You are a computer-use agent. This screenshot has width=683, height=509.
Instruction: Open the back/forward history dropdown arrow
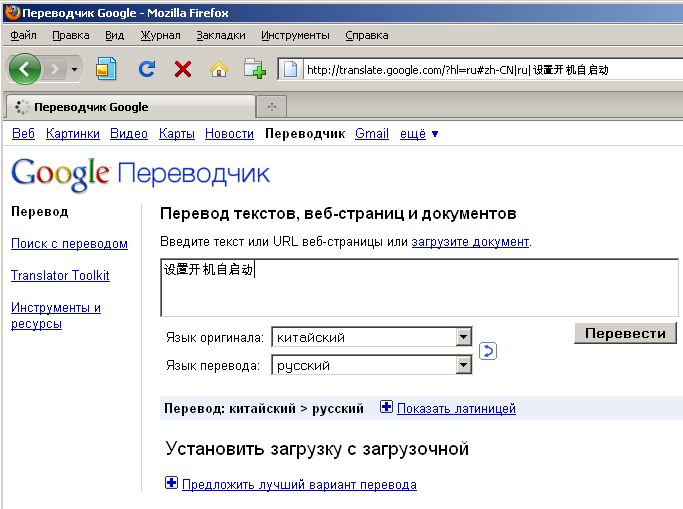(74, 69)
